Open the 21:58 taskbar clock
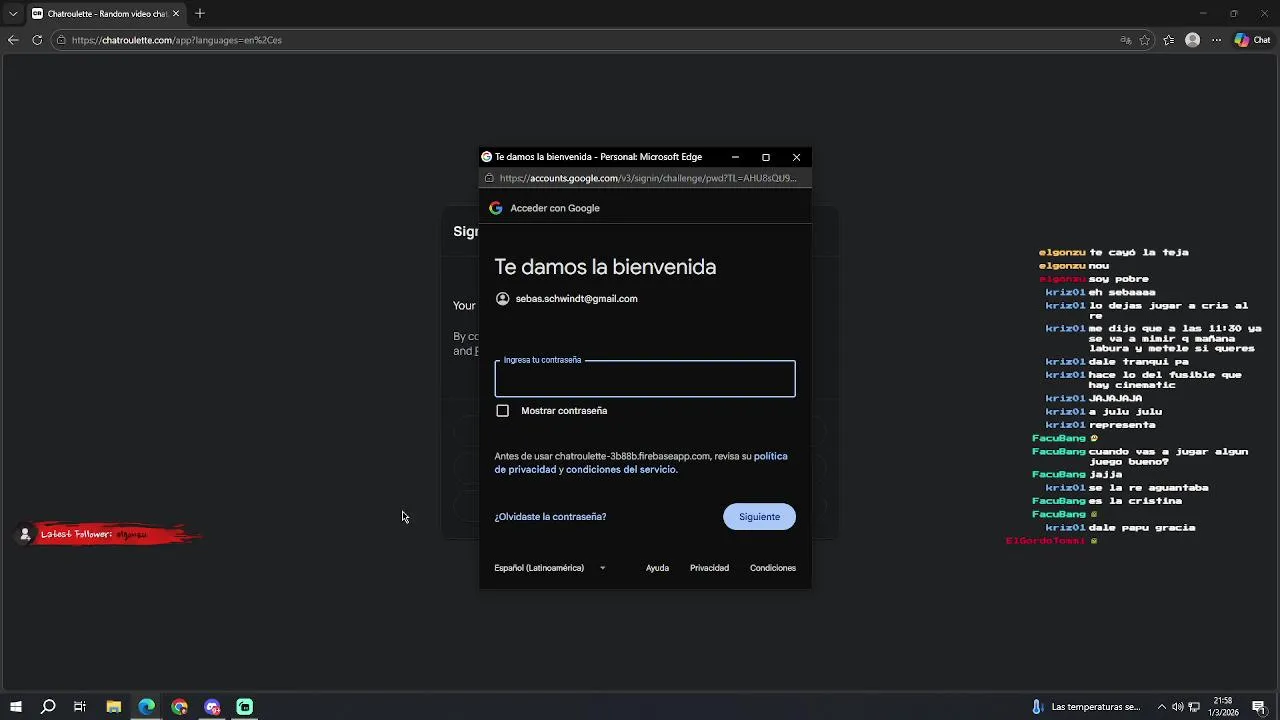 point(1223,707)
